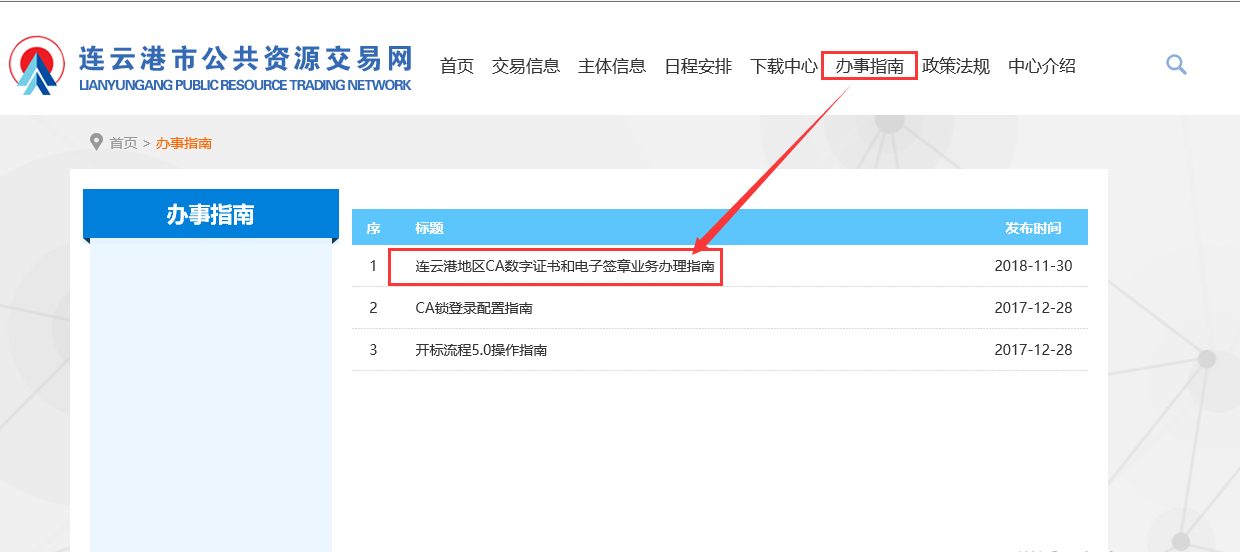Click row number 3 in the list
The image size is (1240, 552).
pos(373,350)
